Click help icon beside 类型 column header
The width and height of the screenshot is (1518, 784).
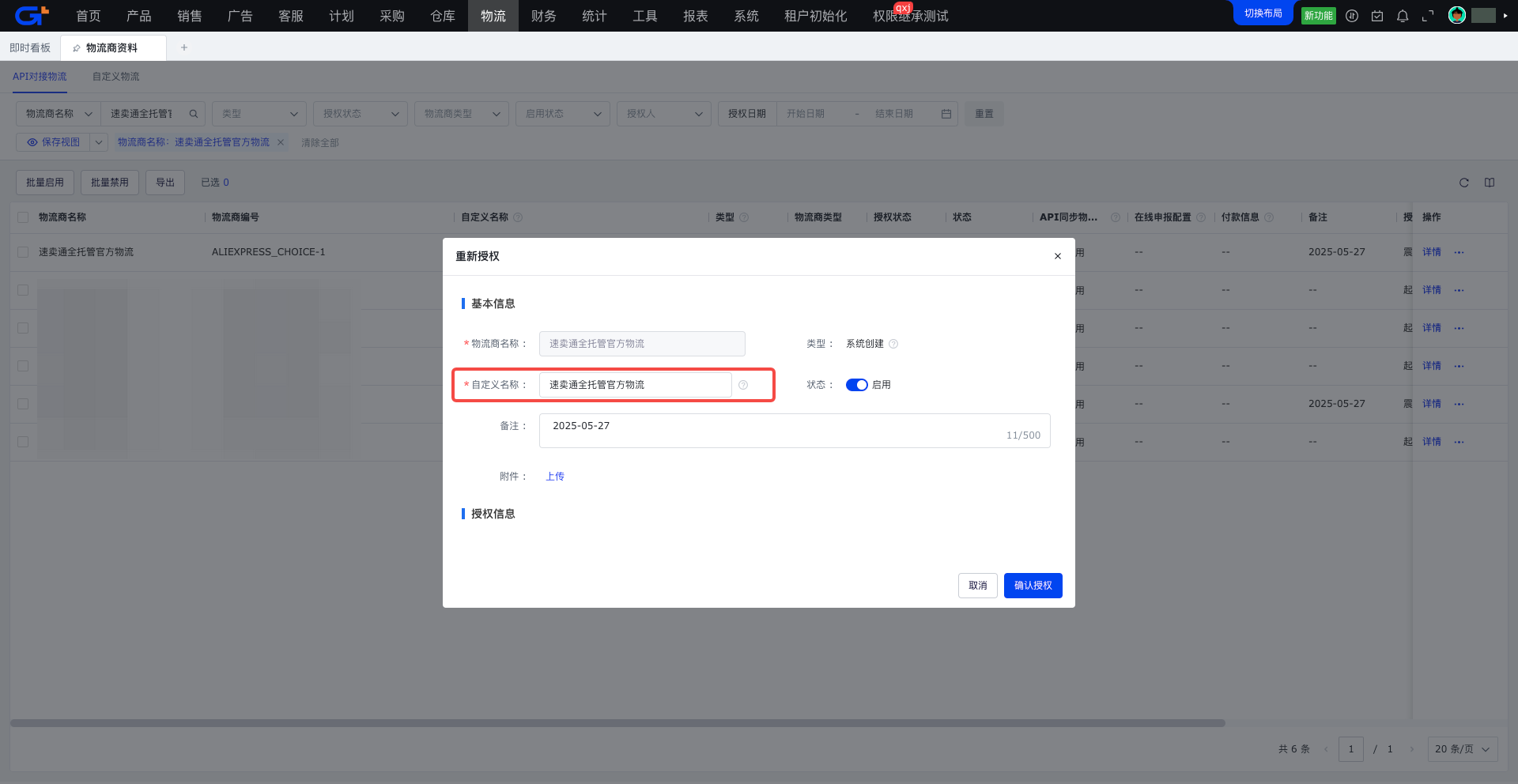(744, 217)
